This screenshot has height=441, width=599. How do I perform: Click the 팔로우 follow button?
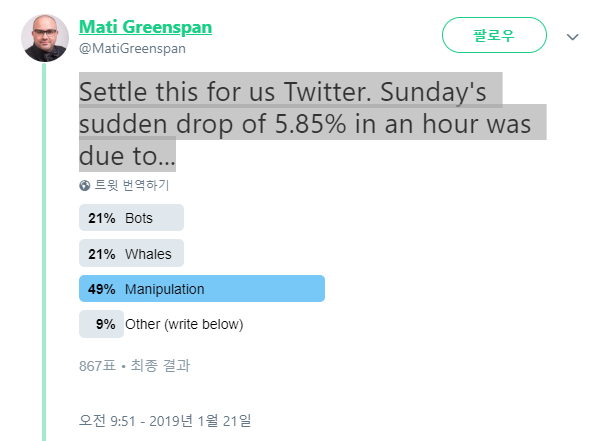(494, 35)
